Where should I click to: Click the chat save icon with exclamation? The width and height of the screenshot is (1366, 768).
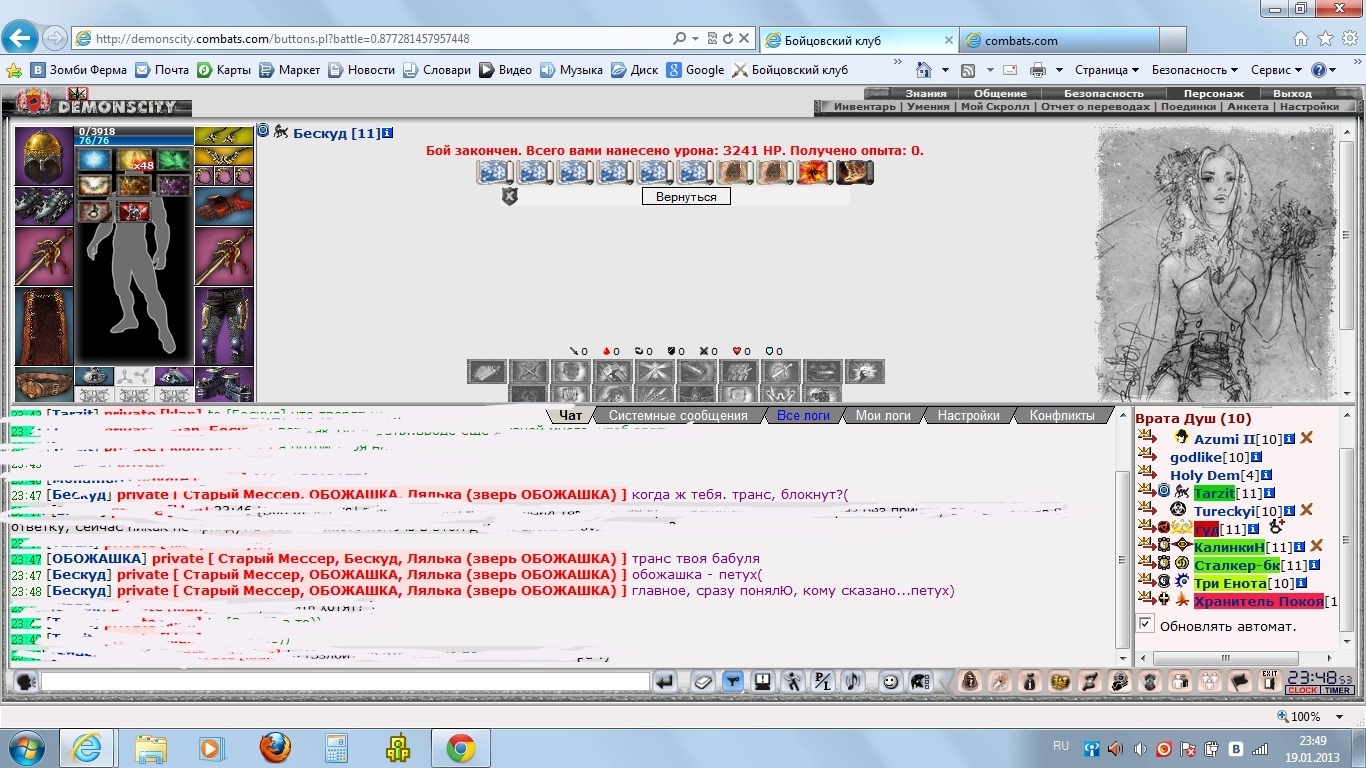point(763,682)
